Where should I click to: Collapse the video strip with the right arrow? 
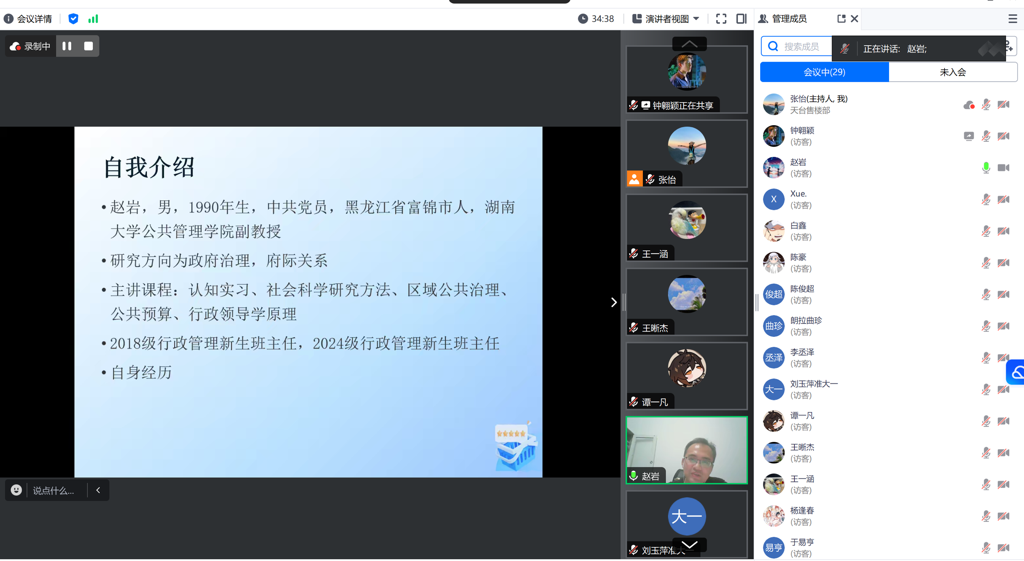pos(614,302)
